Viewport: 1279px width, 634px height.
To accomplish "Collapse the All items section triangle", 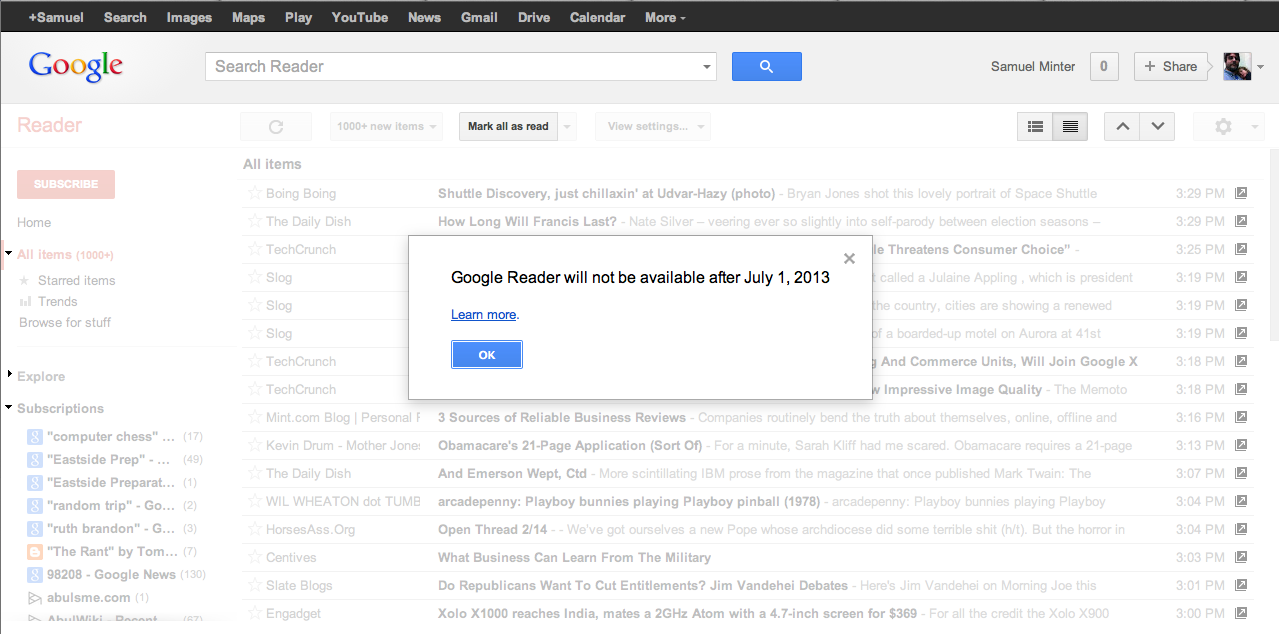I will 9,253.
